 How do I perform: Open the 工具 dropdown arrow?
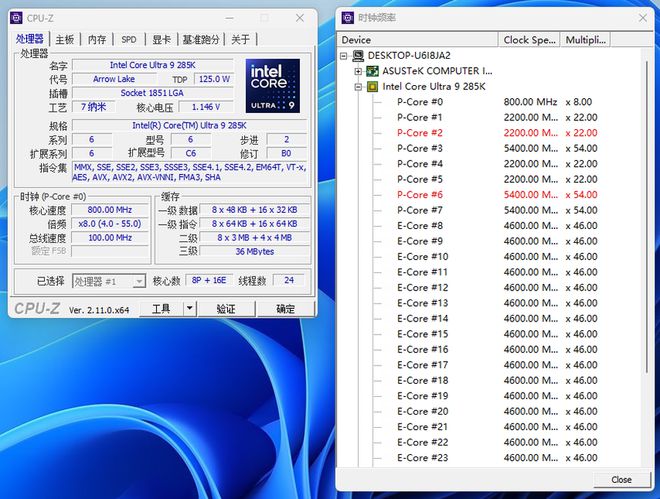[190, 309]
